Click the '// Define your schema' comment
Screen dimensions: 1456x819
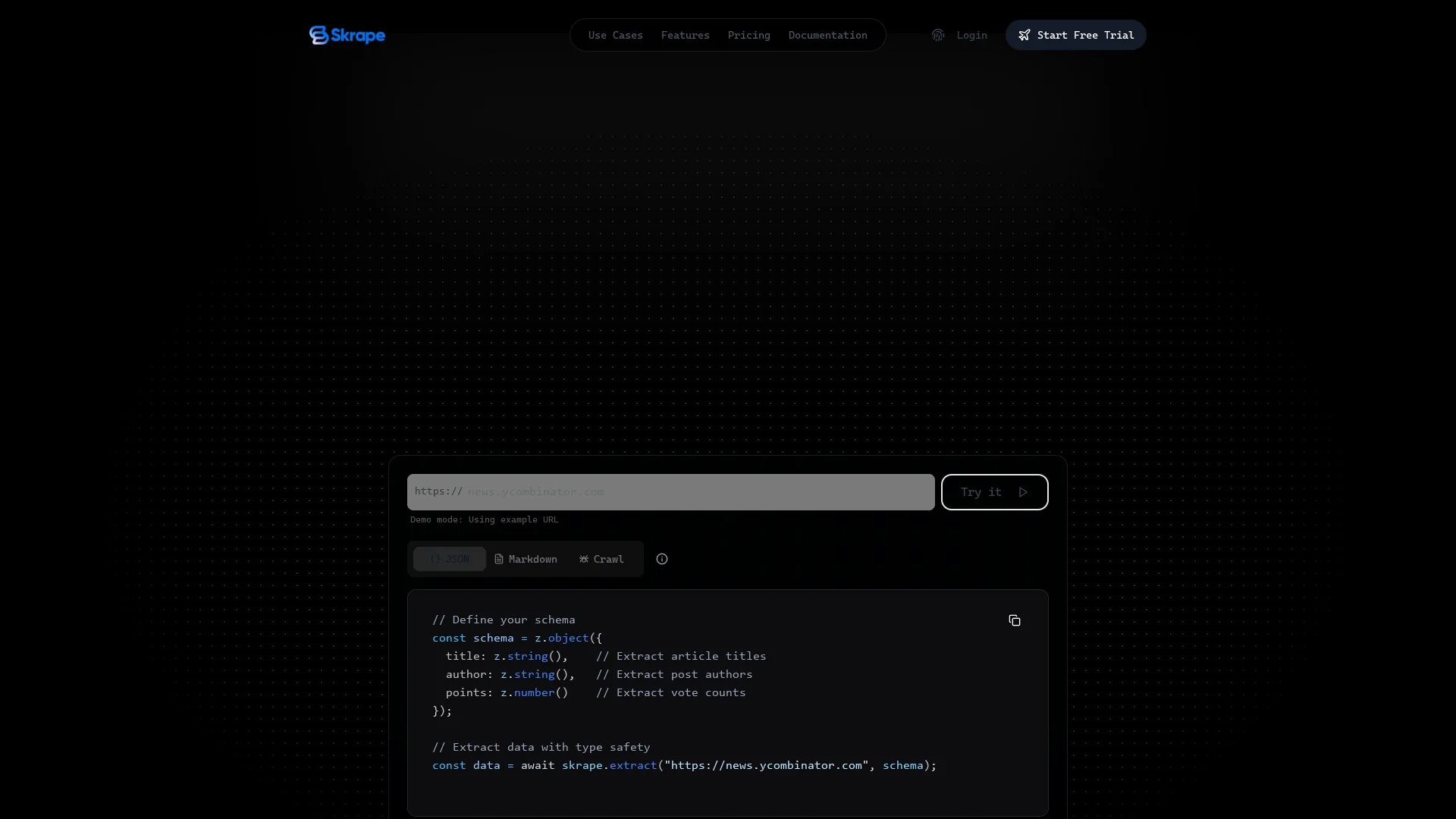point(504,620)
